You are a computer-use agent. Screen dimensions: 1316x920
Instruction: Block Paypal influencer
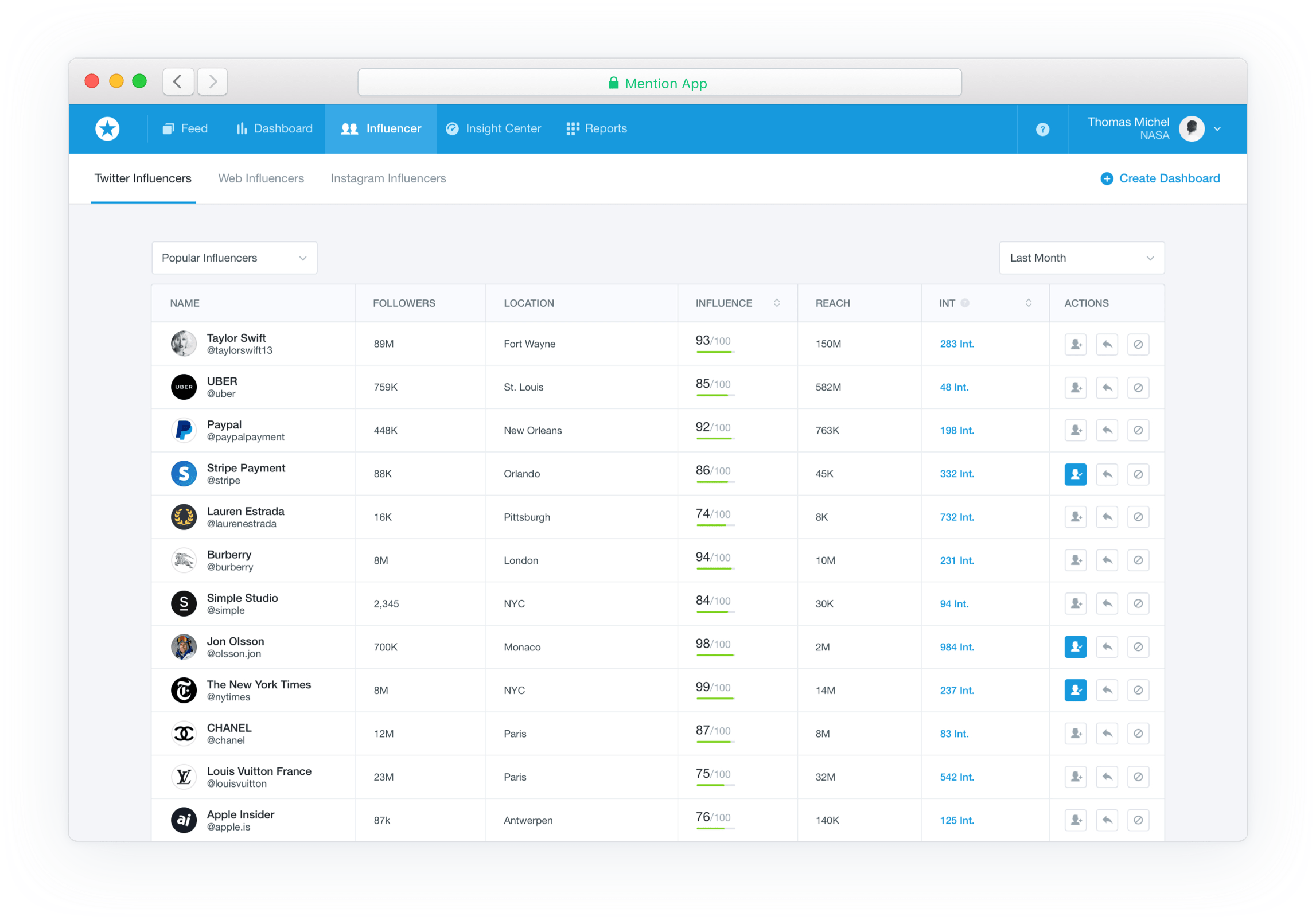pyautogui.click(x=1138, y=430)
